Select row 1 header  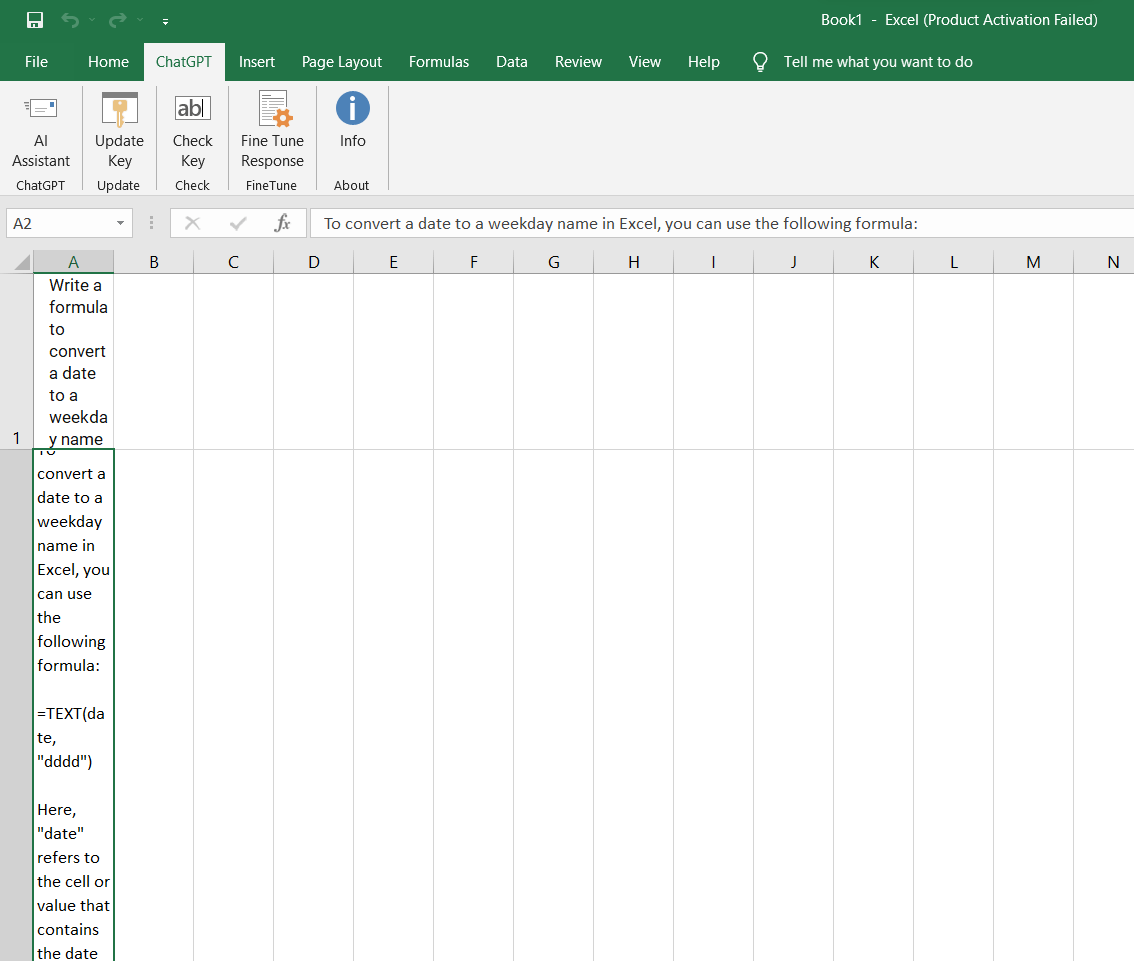pyautogui.click(x=16, y=438)
